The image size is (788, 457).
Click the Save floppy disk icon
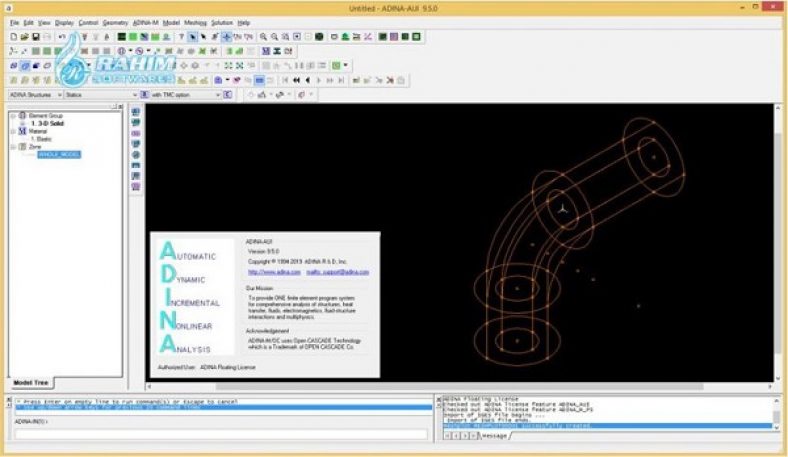click(36, 37)
